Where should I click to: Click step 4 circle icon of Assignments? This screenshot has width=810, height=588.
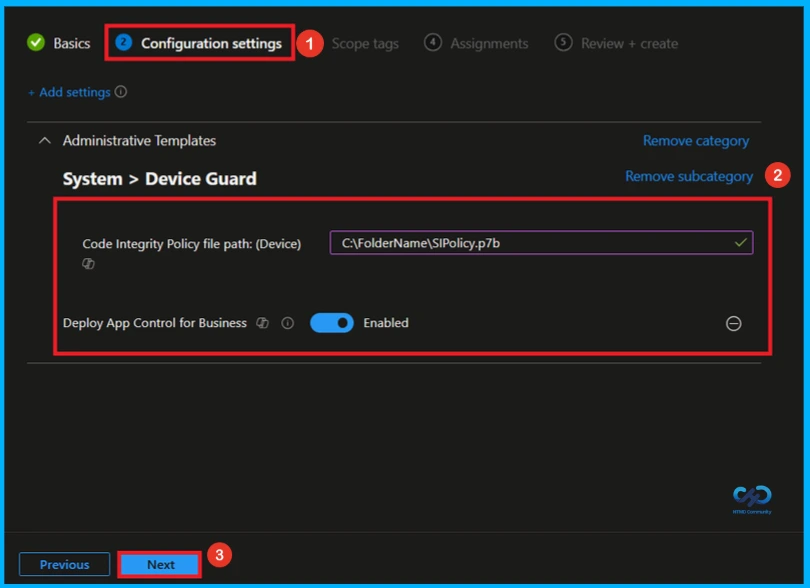point(433,42)
